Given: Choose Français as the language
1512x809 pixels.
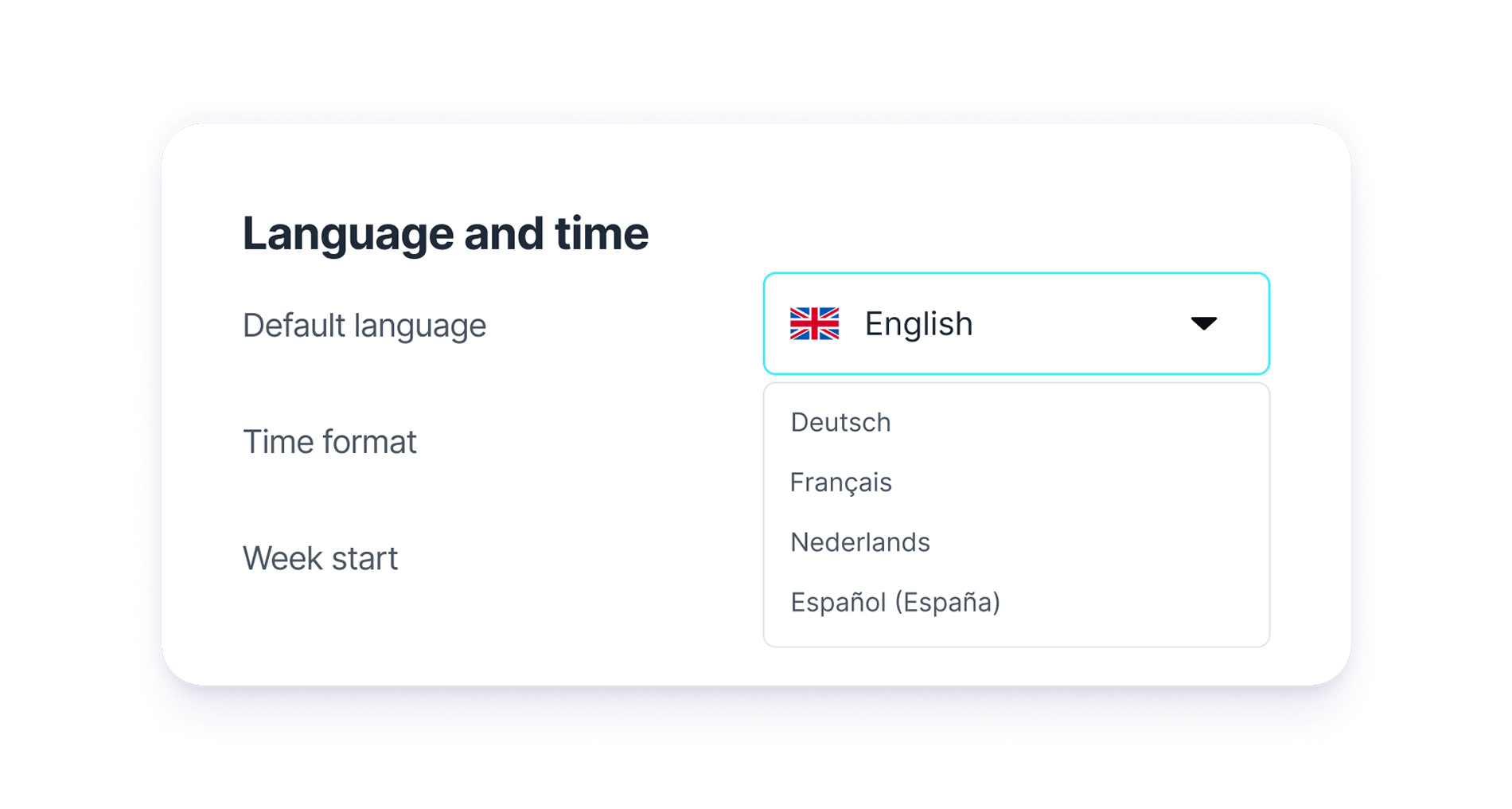Looking at the screenshot, I should click(x=840, y=483).
